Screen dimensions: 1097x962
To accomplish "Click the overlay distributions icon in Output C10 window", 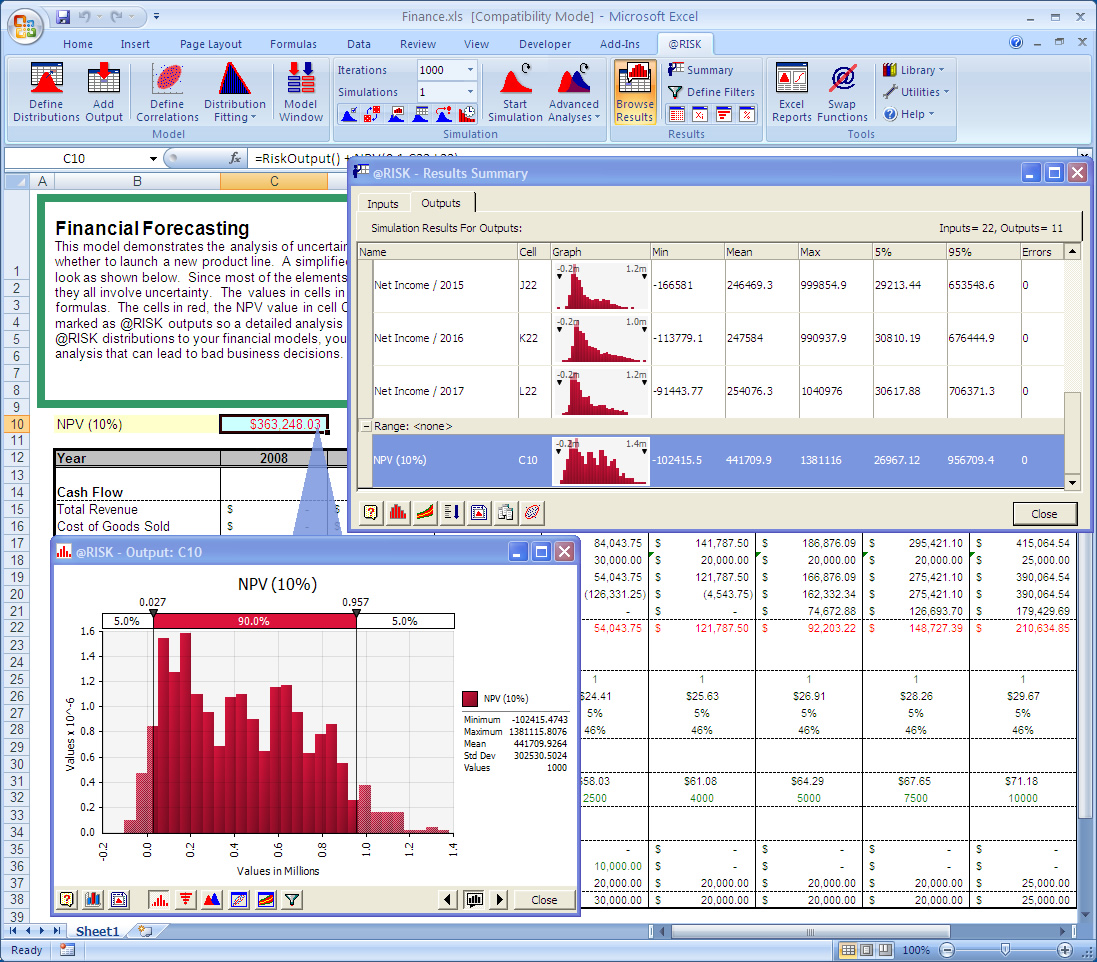I will point(212,900).
